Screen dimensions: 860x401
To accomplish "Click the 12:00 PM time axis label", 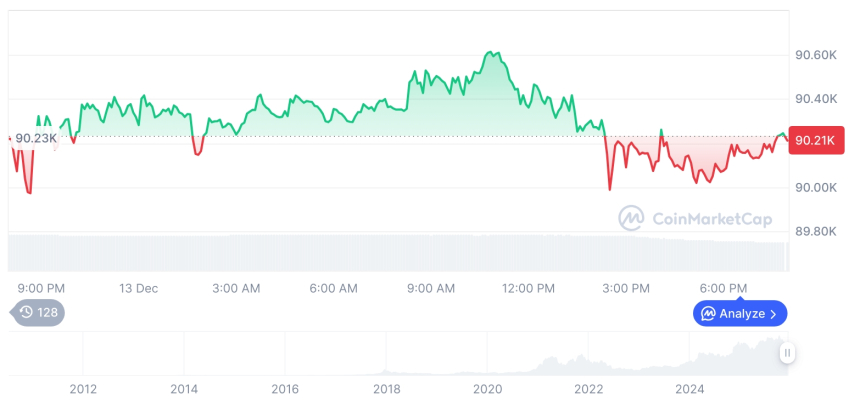I will (x=527, y=288).
